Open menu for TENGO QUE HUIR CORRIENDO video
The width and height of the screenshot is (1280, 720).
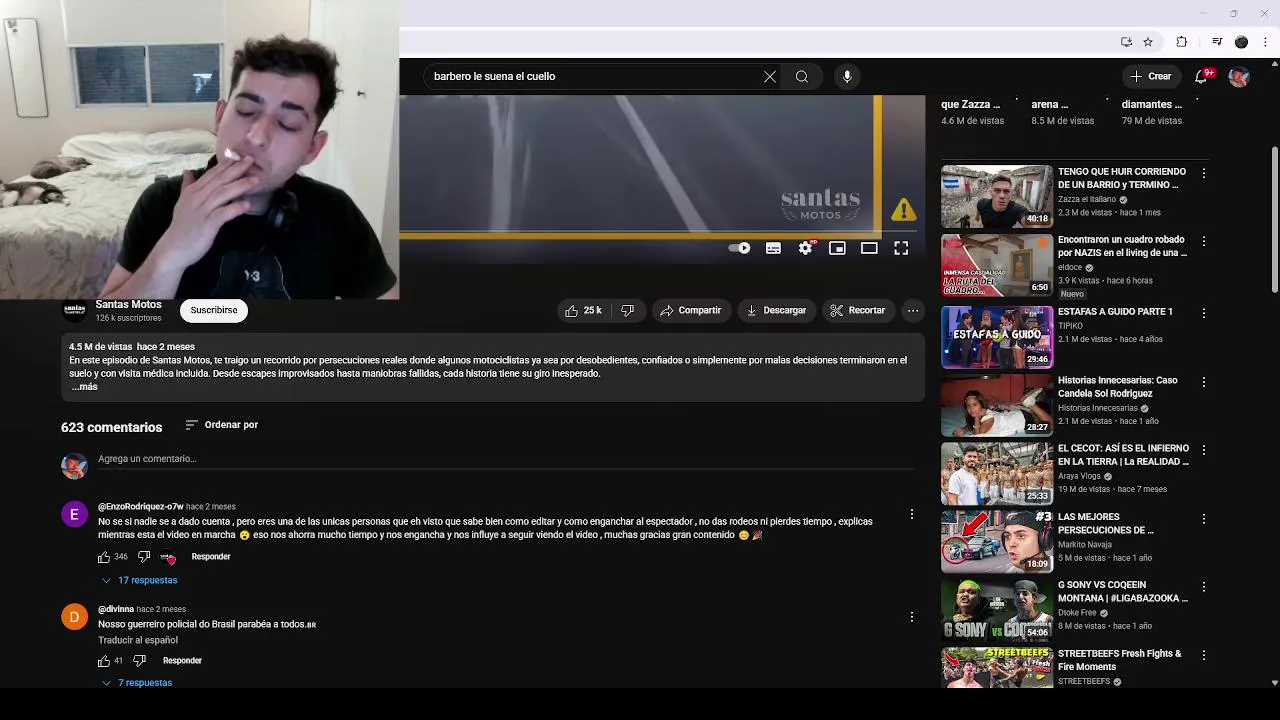point(1204,173)
